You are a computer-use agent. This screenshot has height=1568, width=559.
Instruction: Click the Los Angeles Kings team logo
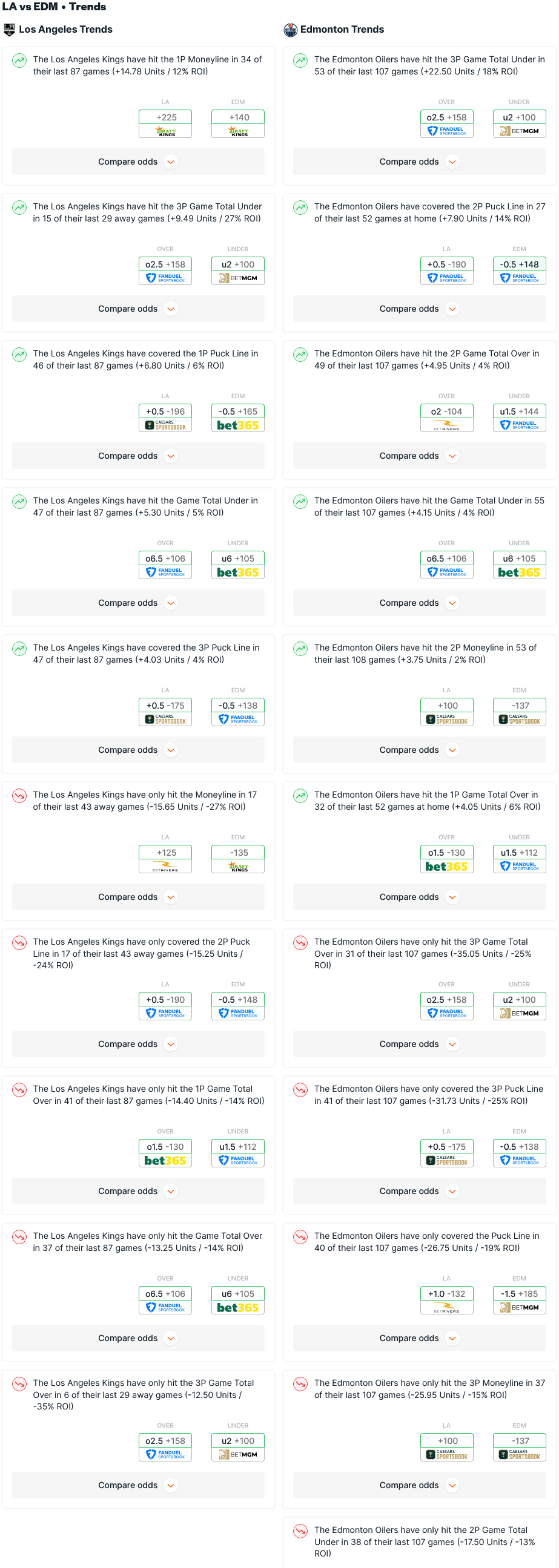(9, 29)
